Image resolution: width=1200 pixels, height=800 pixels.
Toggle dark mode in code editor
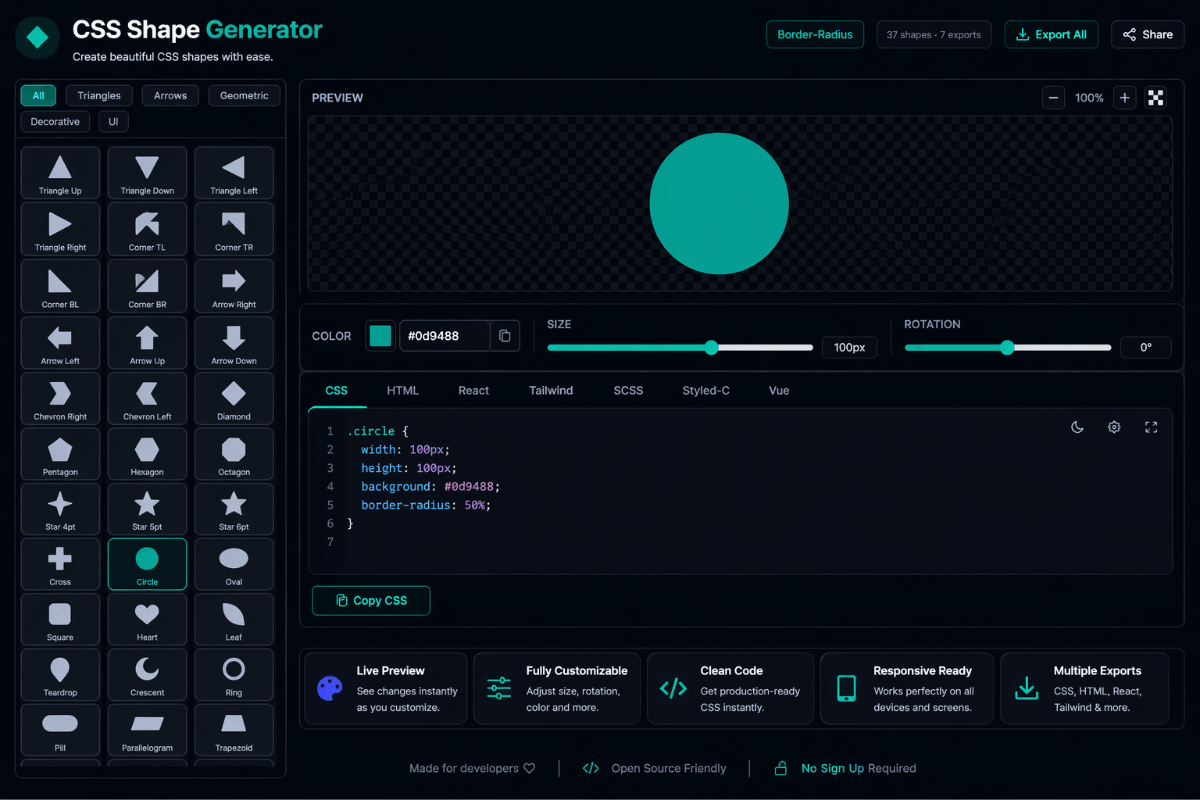(x=1077, y=427)
